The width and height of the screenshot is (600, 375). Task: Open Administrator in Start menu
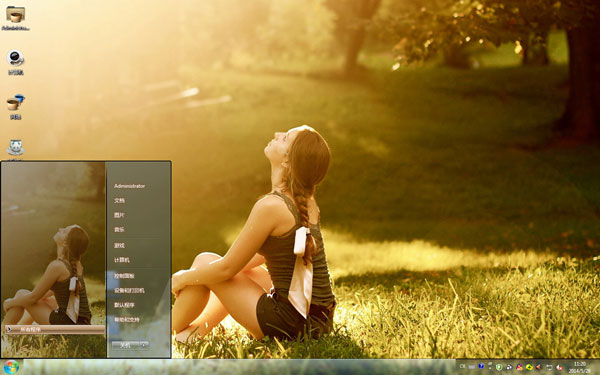(x=129, y=186)
